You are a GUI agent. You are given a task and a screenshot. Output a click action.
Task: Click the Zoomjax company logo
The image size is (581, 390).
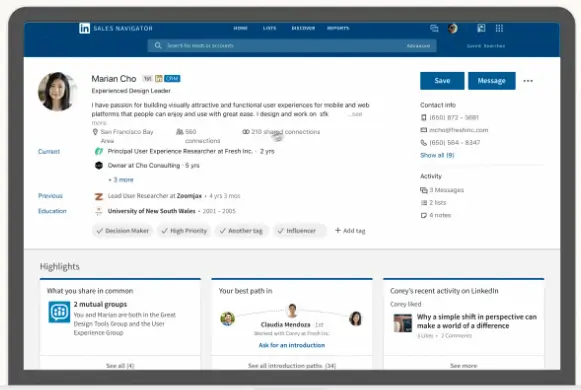tap(99, 196)
